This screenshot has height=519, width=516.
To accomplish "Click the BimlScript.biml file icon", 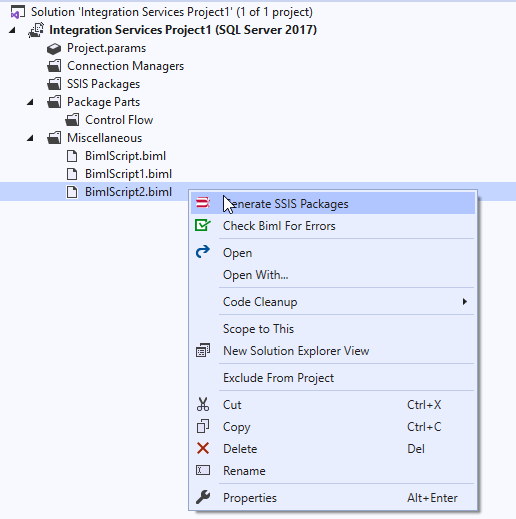I will tap(72, 156).
